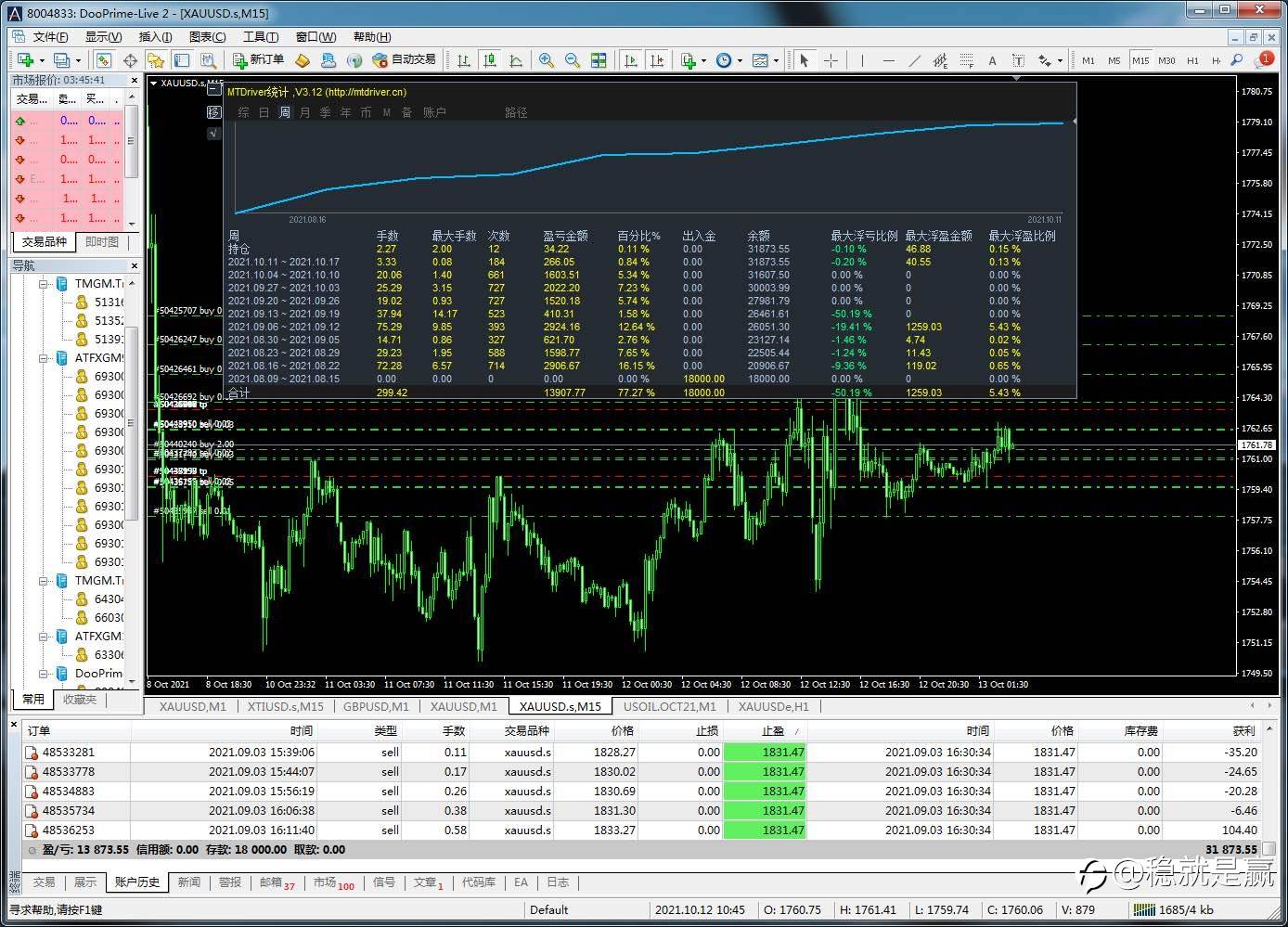Switch chart to line chart icon
This screenshot has height=927, width=1288.
[x=515, y=59]
